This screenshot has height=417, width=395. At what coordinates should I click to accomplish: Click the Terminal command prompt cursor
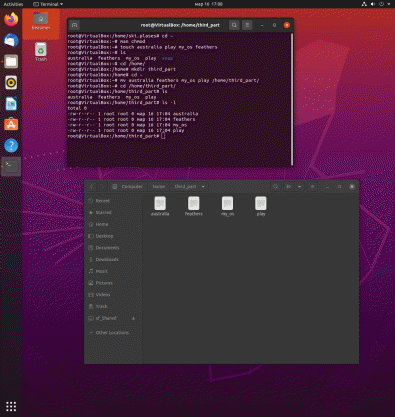(163, 136)
